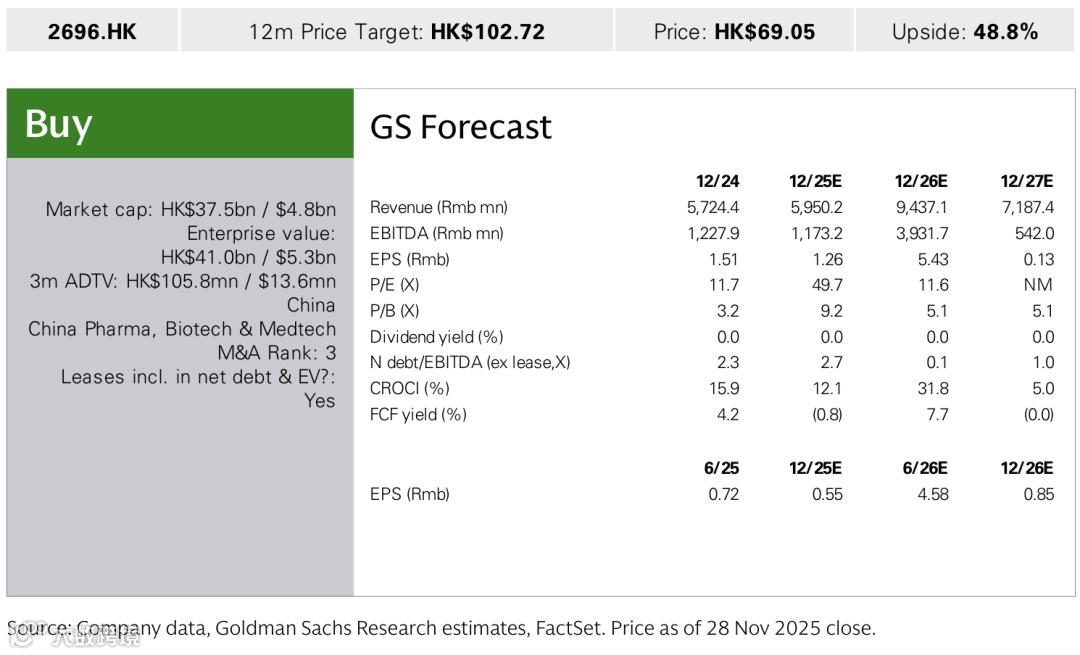Screen dimensions: 1080x655
Task: Click EBITDA value 1,173.2
Action: tap(816, 233)
